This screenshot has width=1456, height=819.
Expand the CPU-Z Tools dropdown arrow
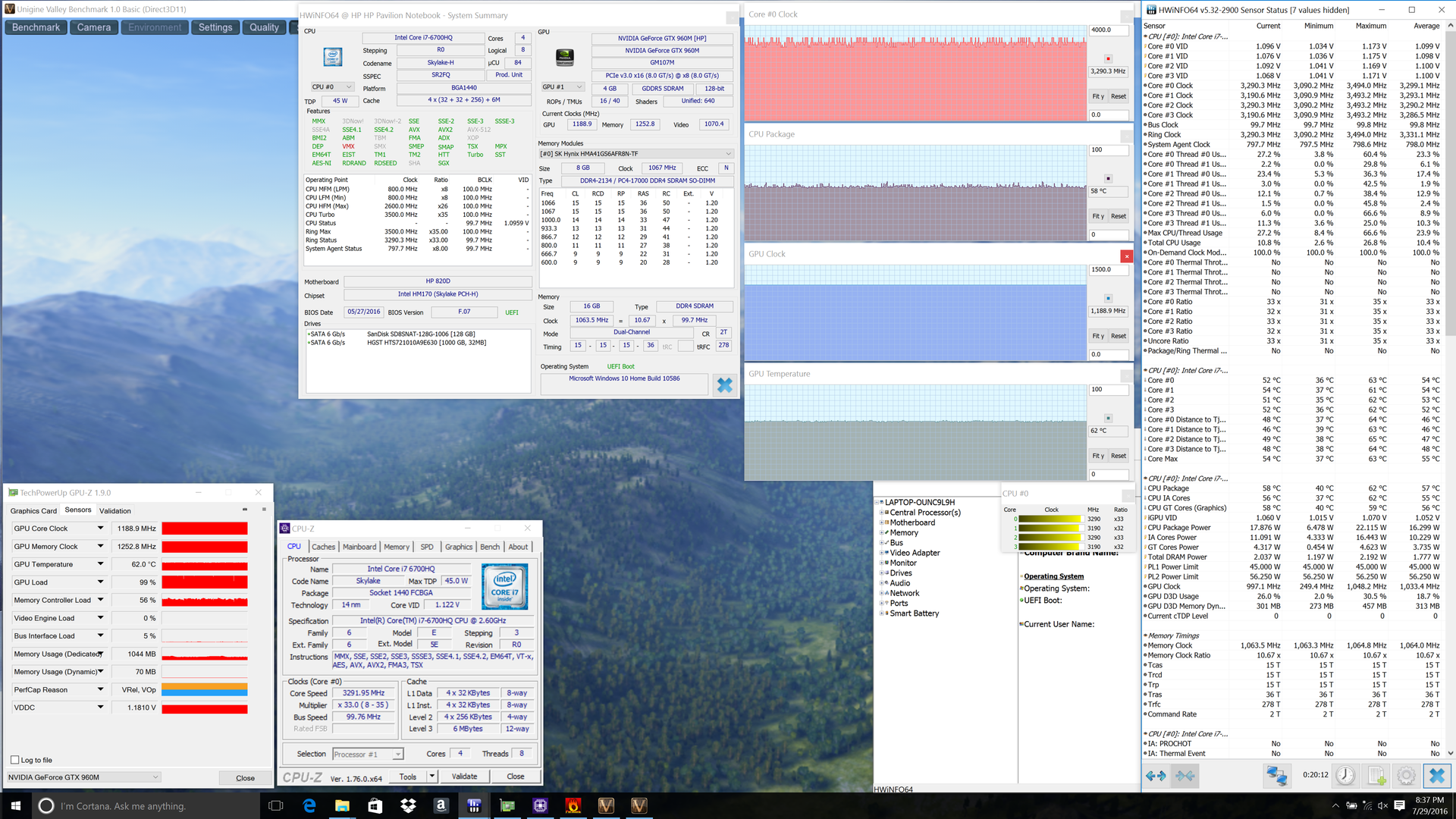coord(431,777)
